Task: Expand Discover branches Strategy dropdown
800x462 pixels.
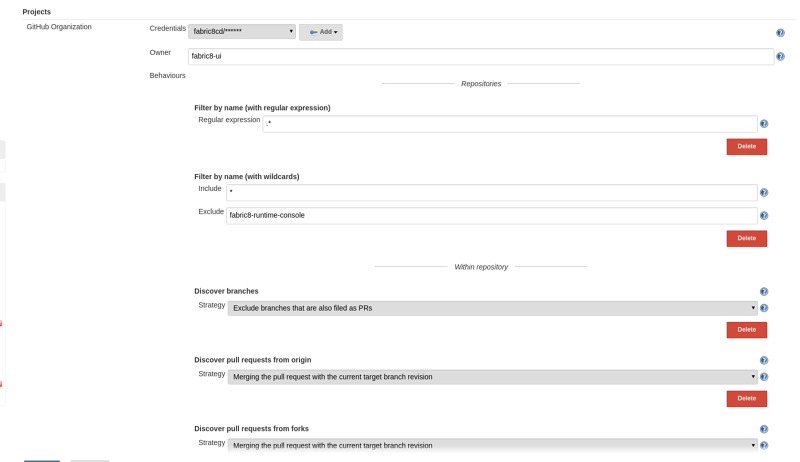Action: (493, 308)
